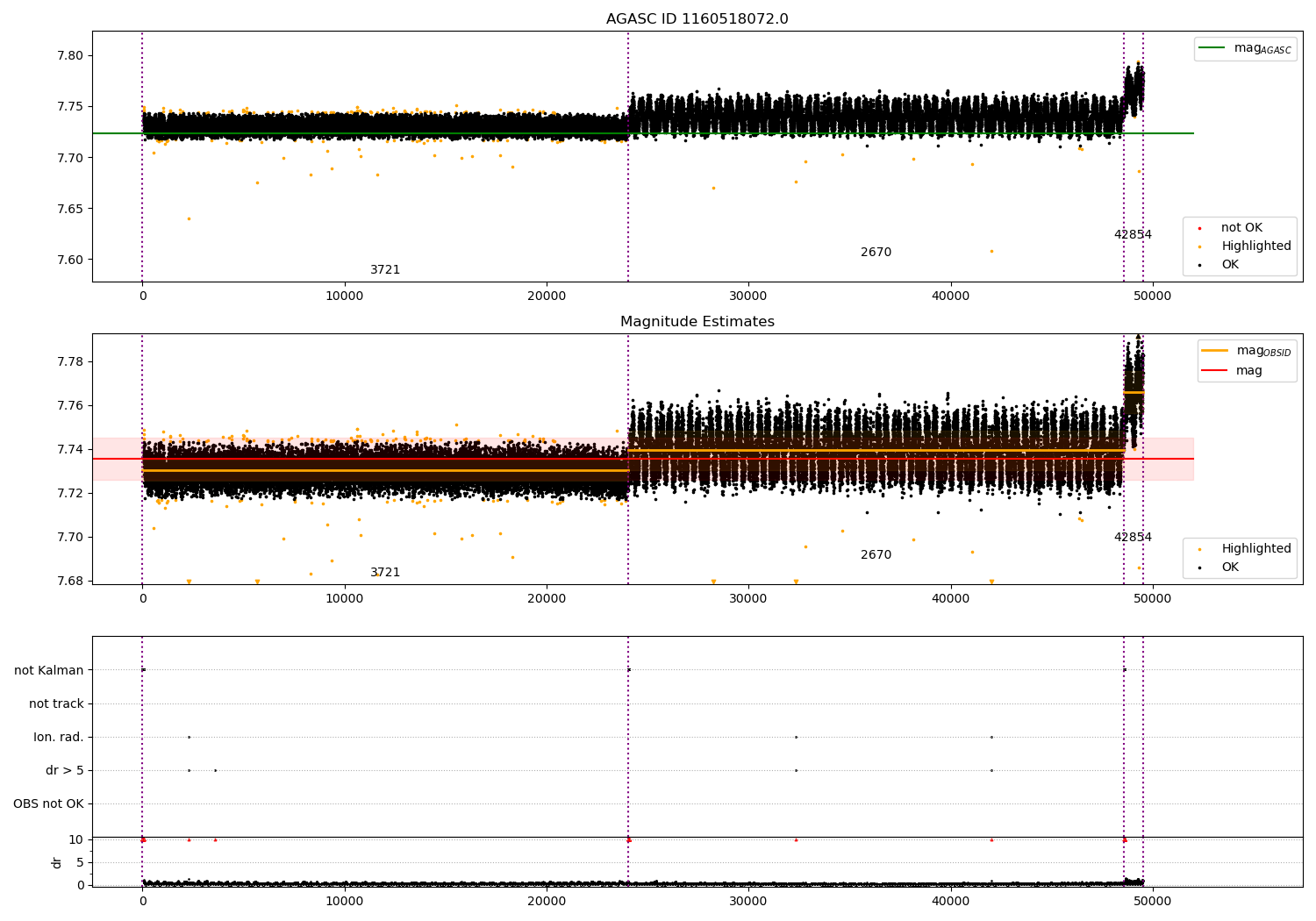Click the 30000 x-tick under the middle plot
The image size is (1316, 921).
(x=748, y=599)
